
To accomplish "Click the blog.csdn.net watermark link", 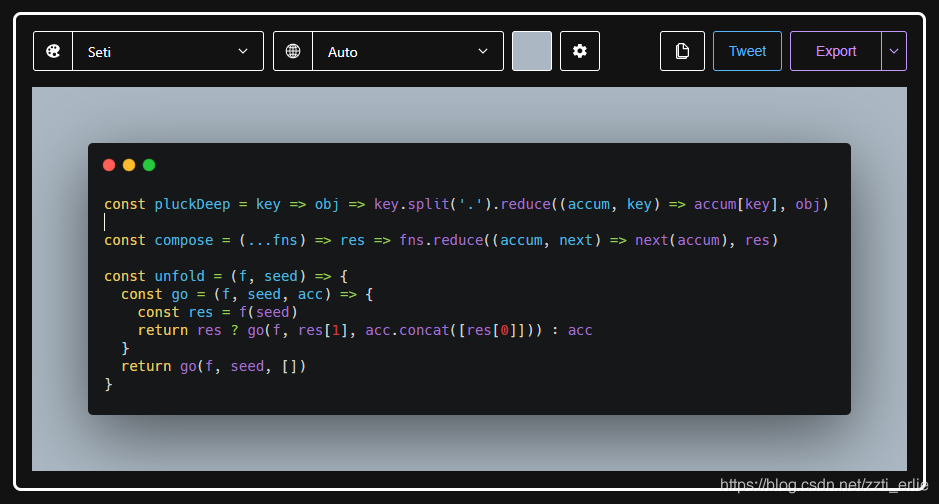I will 825,485.
